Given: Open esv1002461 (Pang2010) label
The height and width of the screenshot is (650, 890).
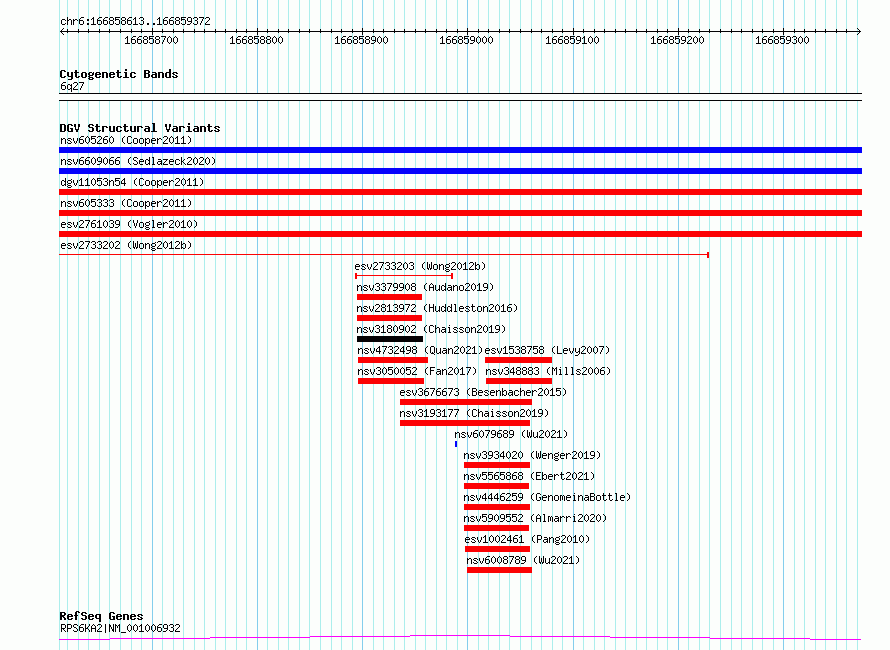Looking at the screenshot, I should pyautogui.click(x=527, y=539).
